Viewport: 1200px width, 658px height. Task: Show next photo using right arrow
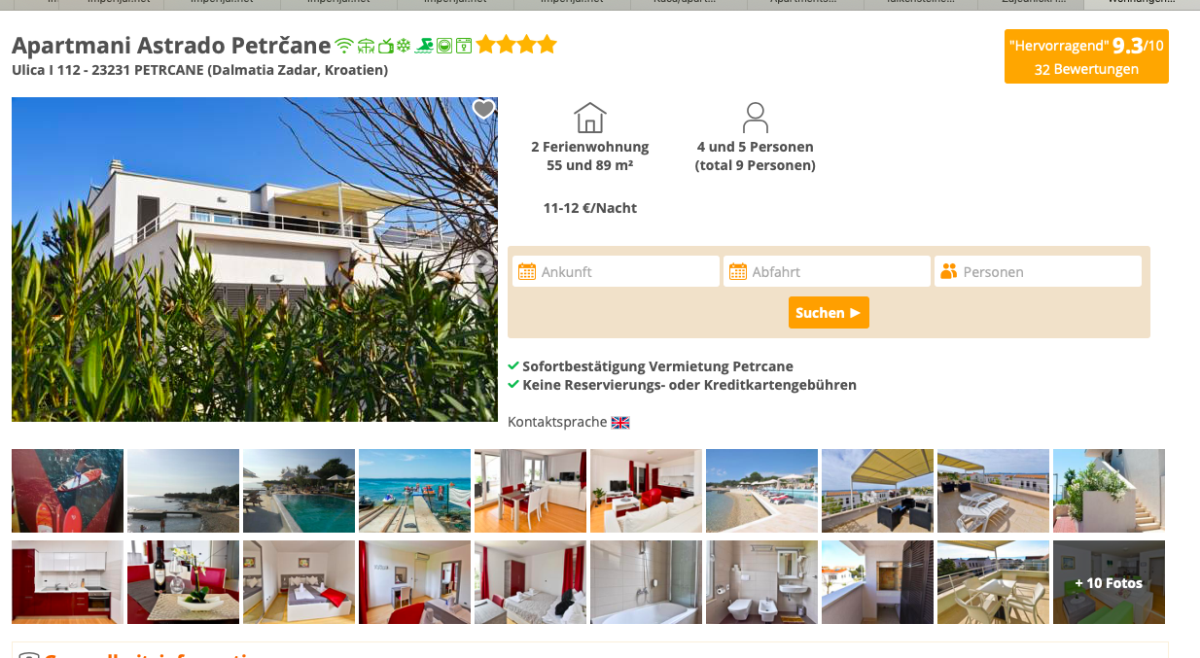click(481, 262)
